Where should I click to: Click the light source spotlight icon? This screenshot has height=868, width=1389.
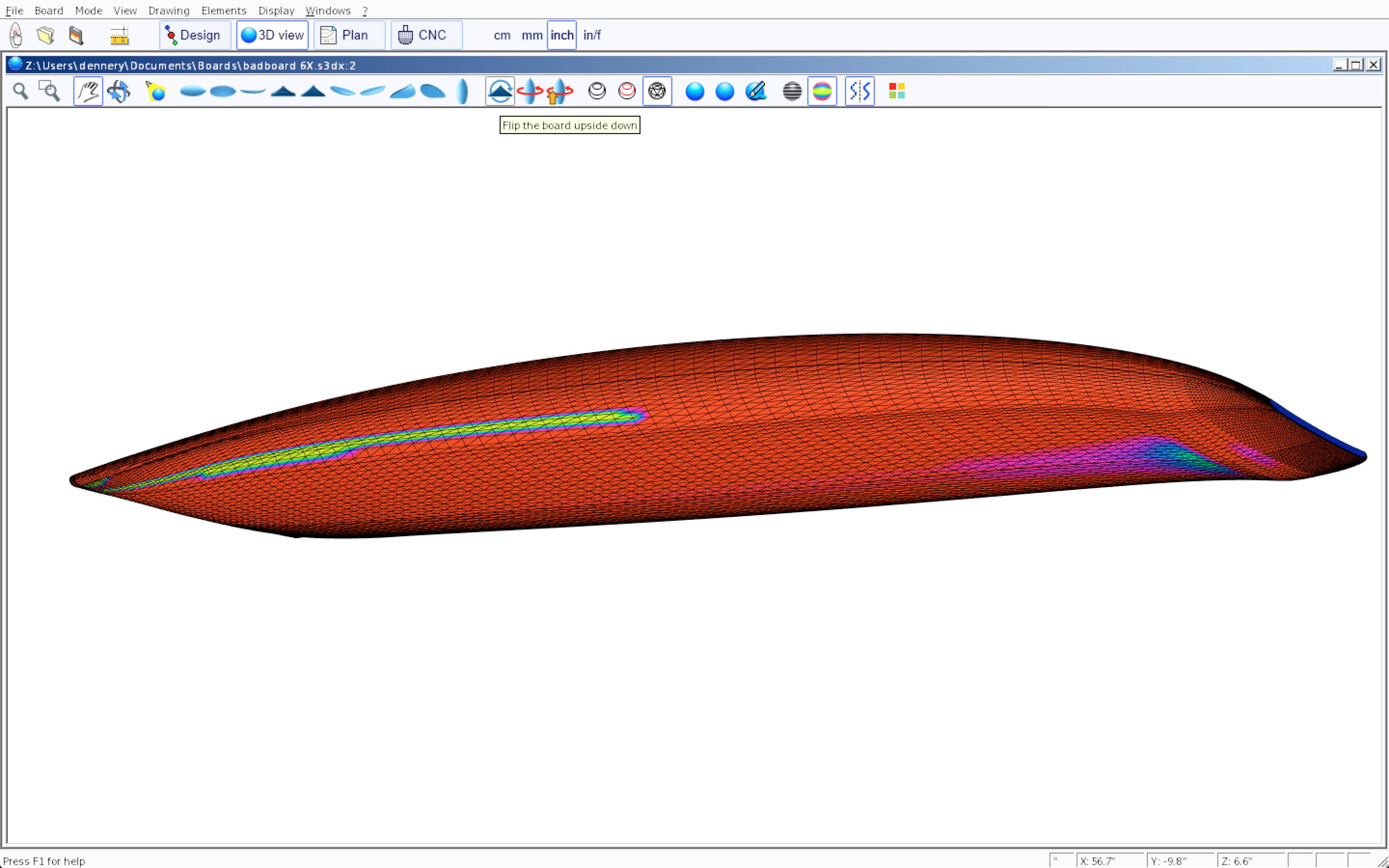point(156,91)
